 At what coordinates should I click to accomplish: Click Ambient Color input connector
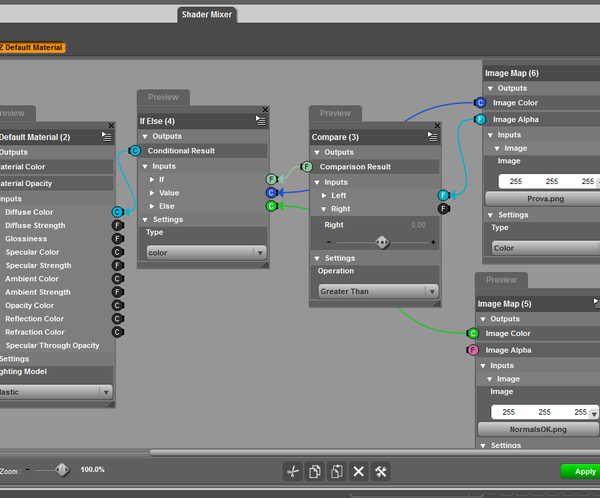click(x=117, y=279)
